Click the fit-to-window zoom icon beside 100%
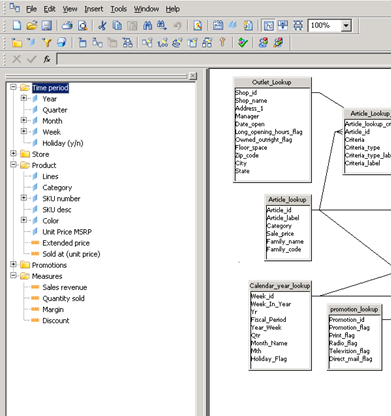 coord(298,25)
